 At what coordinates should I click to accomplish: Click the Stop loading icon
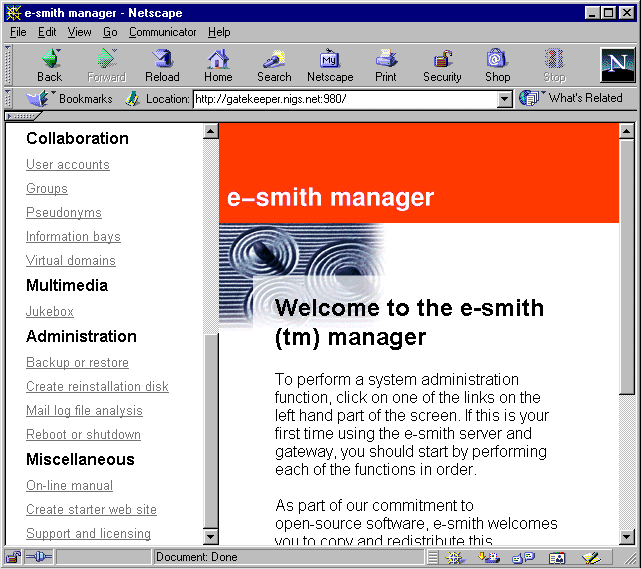(554, 58)
